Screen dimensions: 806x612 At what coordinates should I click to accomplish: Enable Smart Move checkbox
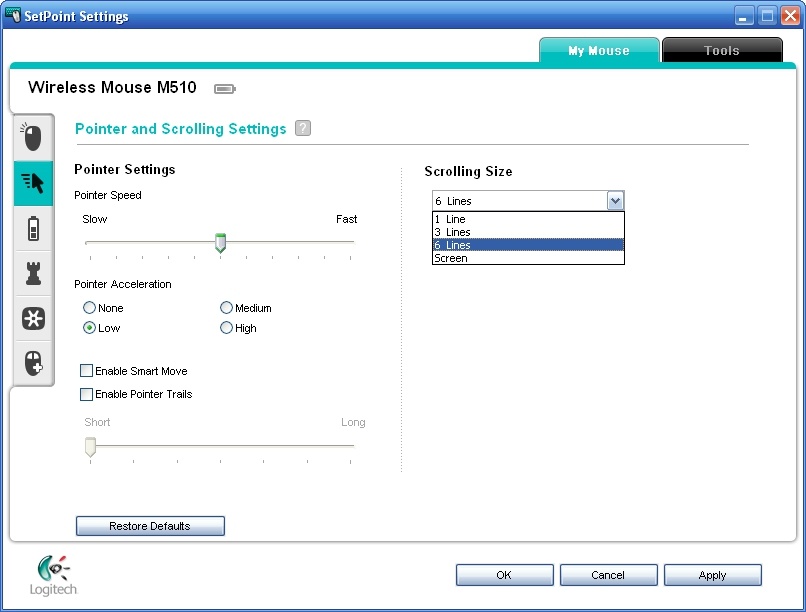click(x=86, y=370)
